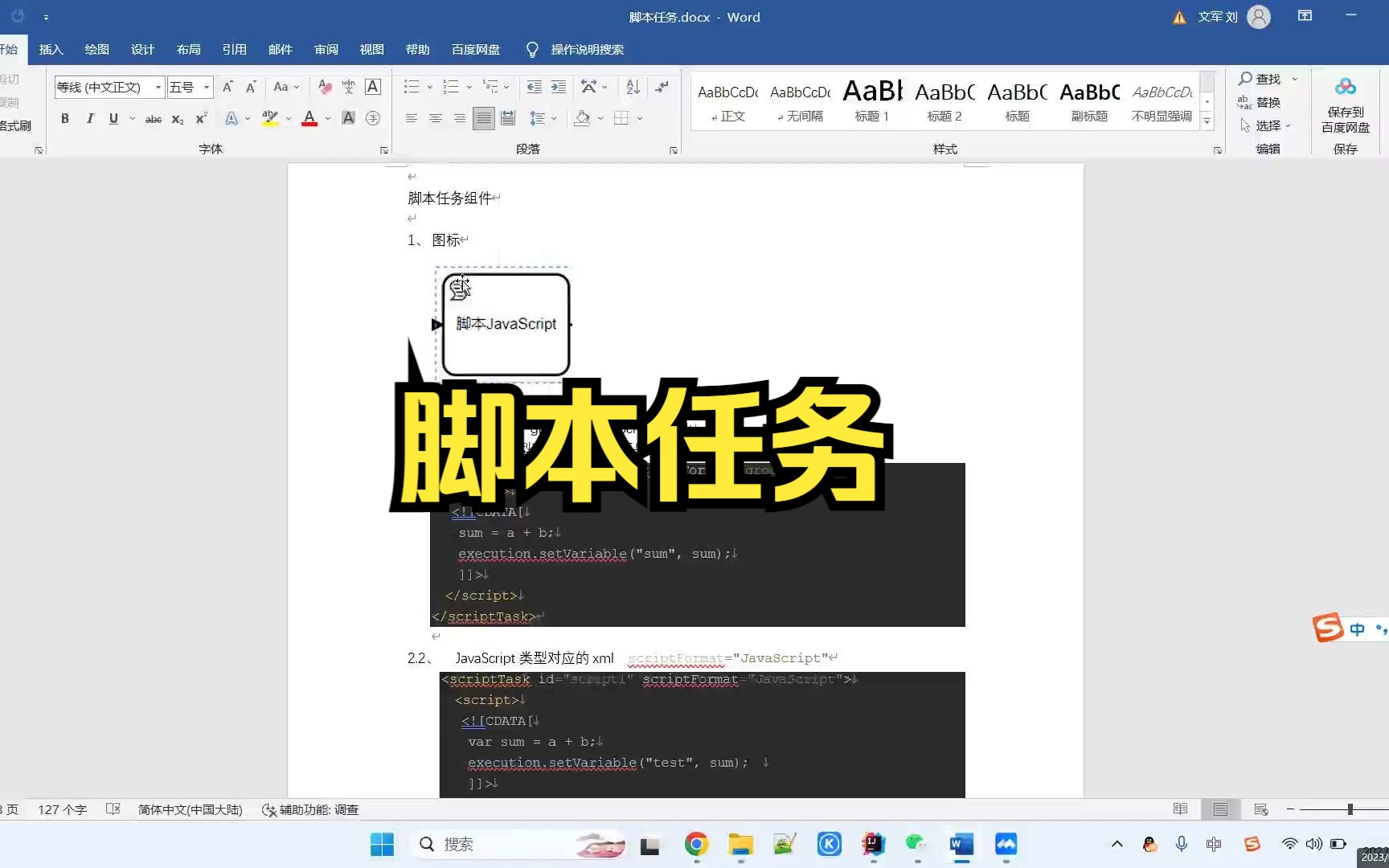Click the user account avatar
This screenshot has height=868, width=1389.
click(1259, 17)
